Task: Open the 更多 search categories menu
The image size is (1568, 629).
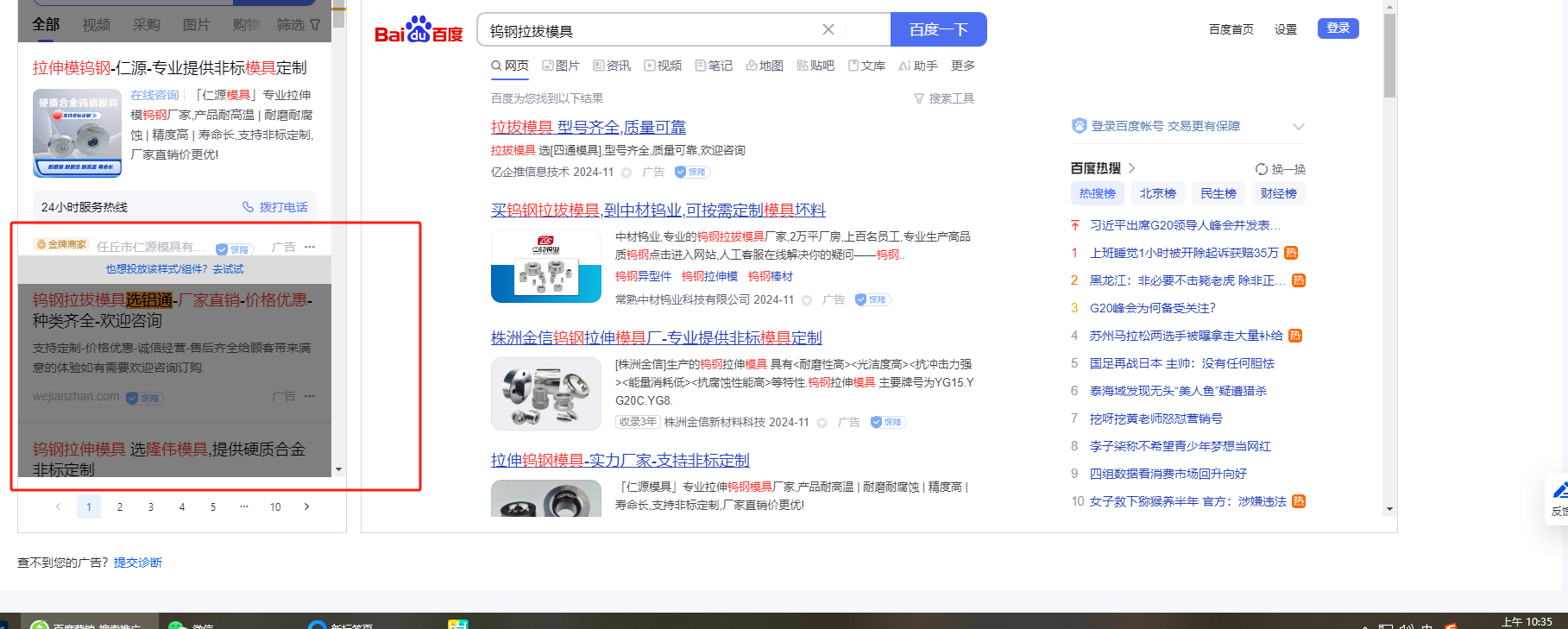Action: point(962,66)
